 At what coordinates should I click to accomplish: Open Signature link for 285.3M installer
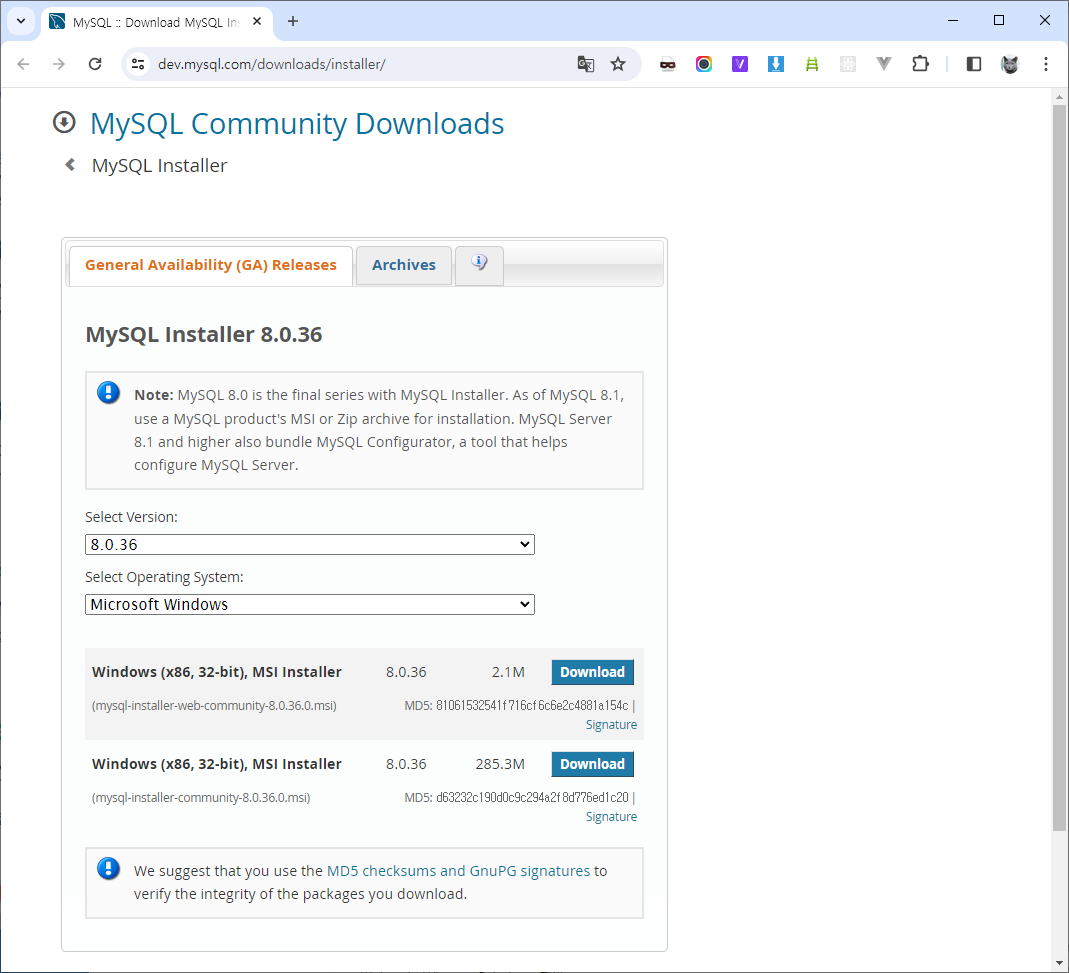click(611, 817)
